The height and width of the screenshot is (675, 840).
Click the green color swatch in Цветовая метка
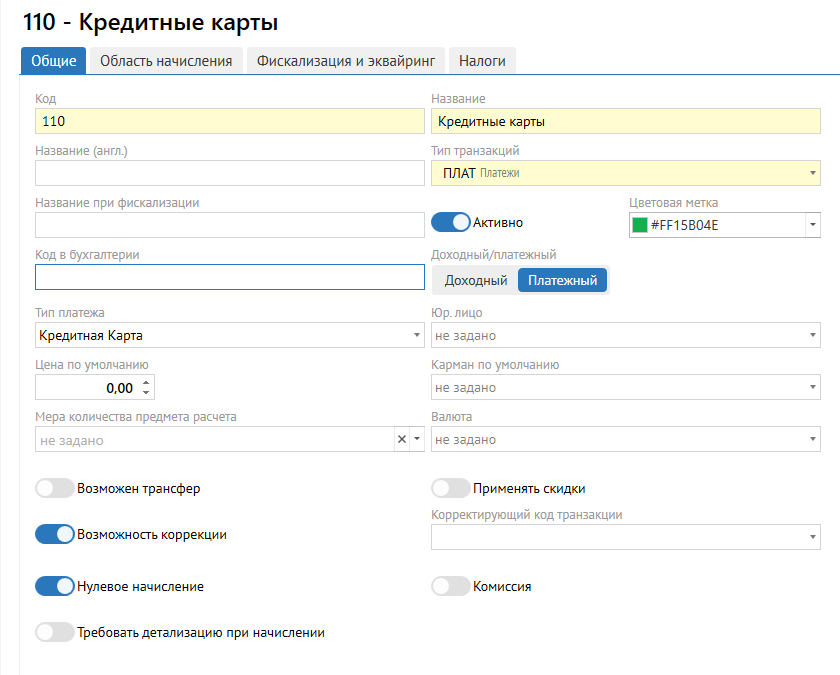(640, 225)
